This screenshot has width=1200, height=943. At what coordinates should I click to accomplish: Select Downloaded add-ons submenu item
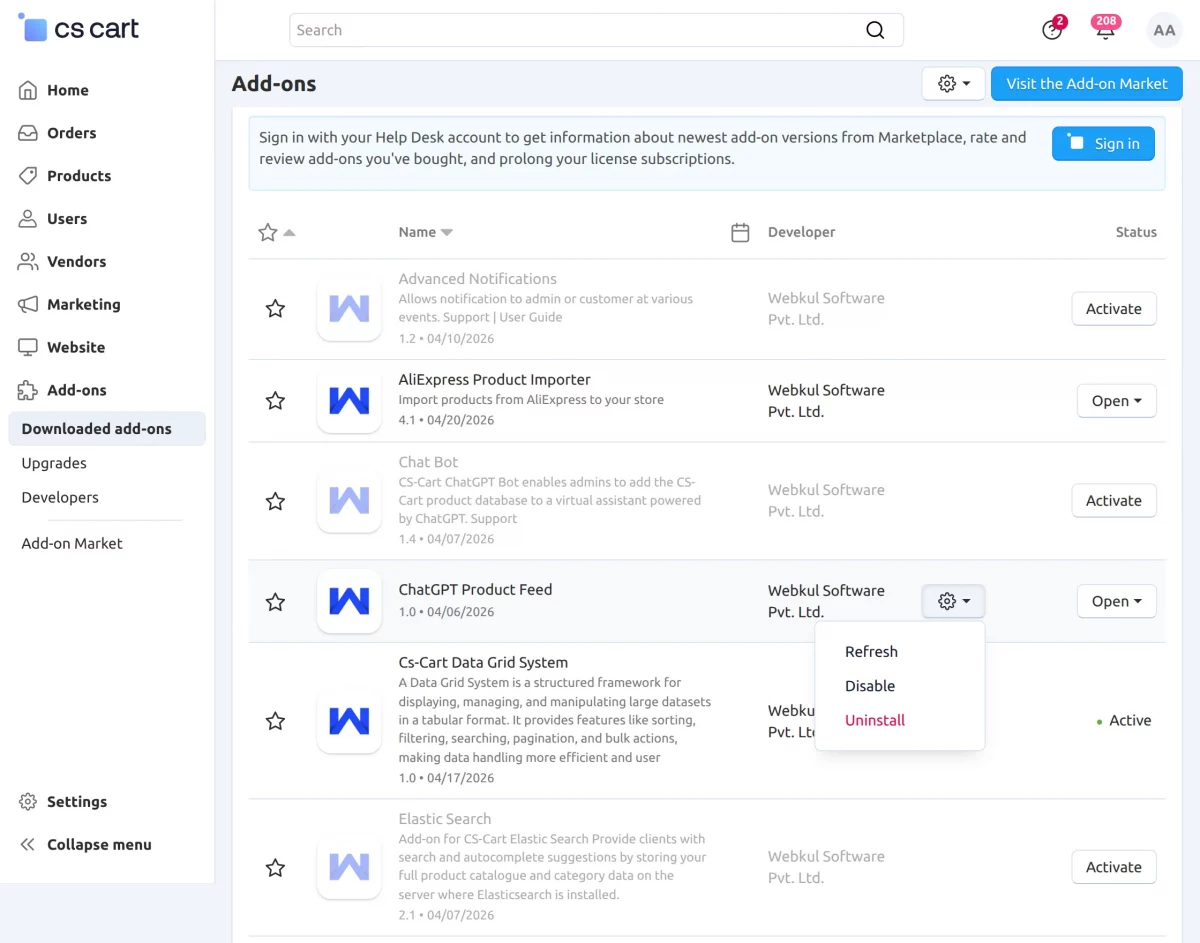pyautogui.click(x=107, y=429)
